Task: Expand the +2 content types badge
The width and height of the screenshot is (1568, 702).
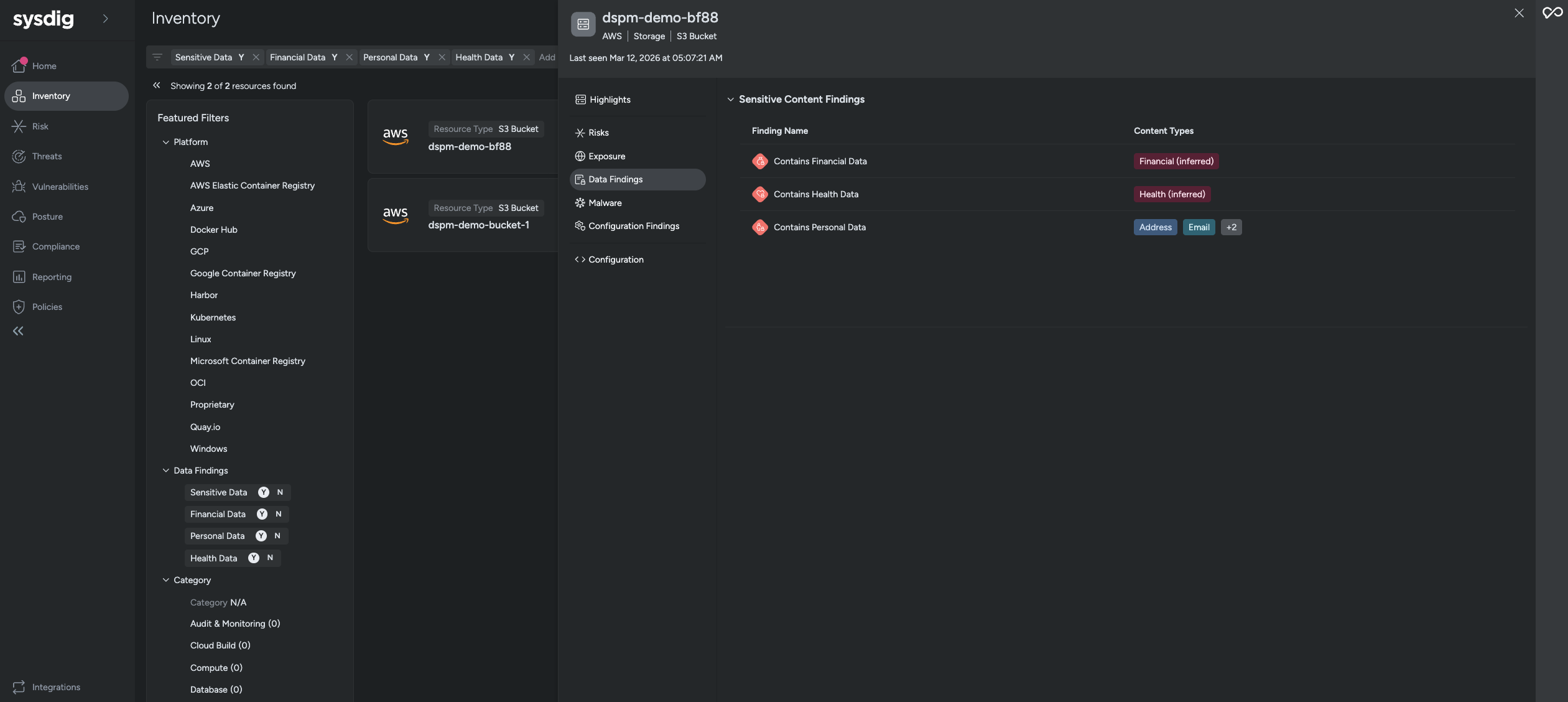Action: 1231,227
